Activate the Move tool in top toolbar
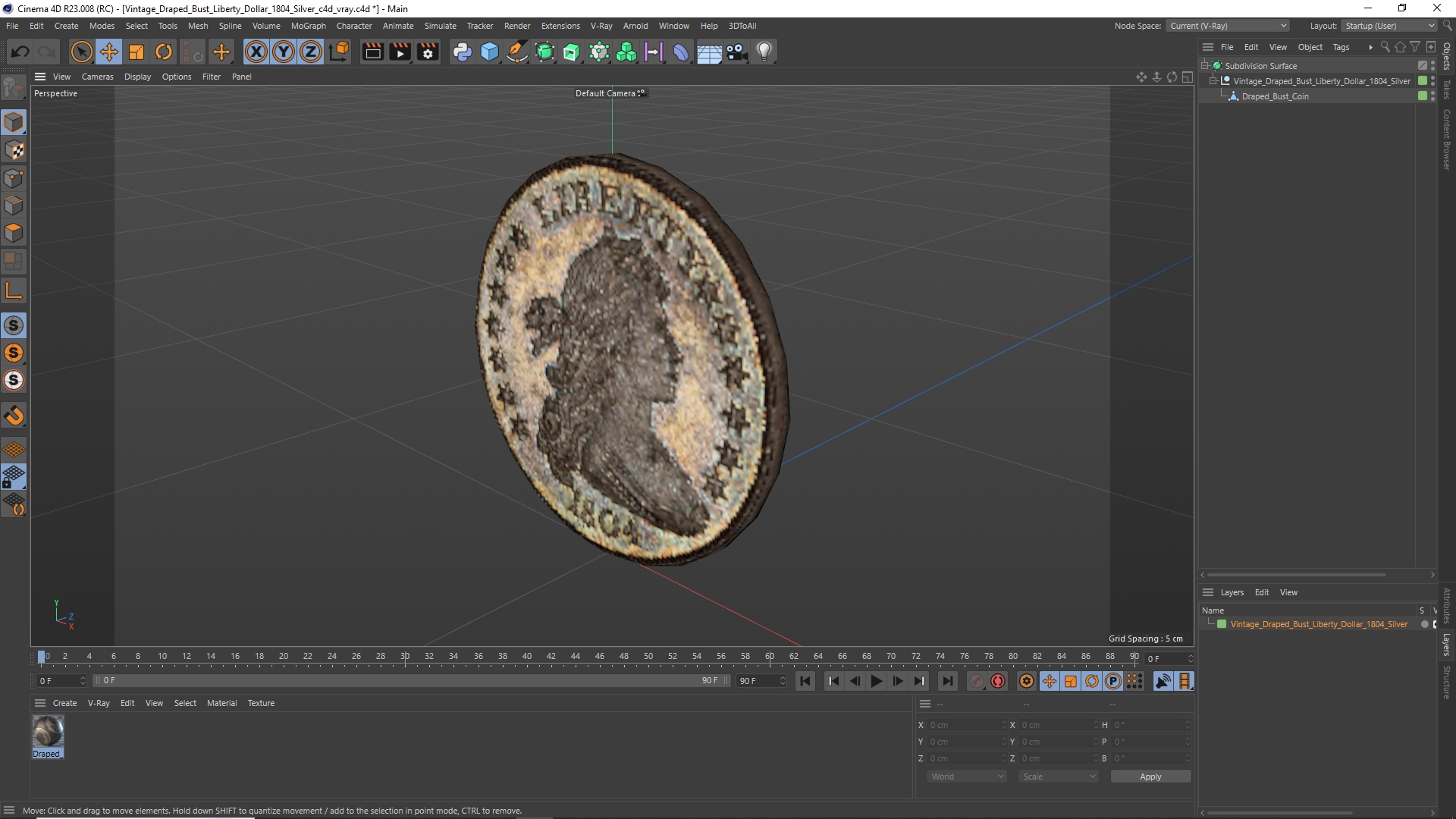The height and width of the screenshot is (819, 1456). click(109, 52)
